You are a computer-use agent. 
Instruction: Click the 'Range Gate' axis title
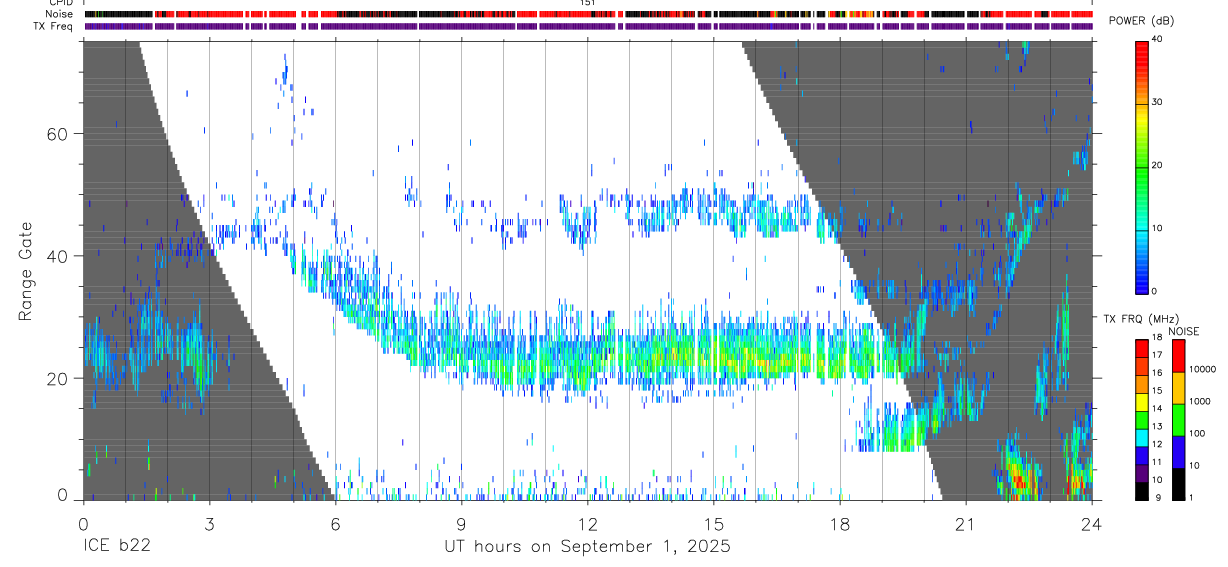[x=26, y=271]
